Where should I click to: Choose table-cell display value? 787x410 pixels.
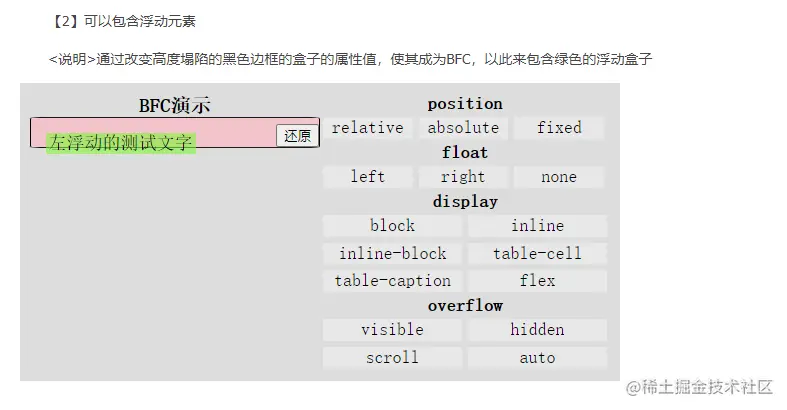point(537,253)
